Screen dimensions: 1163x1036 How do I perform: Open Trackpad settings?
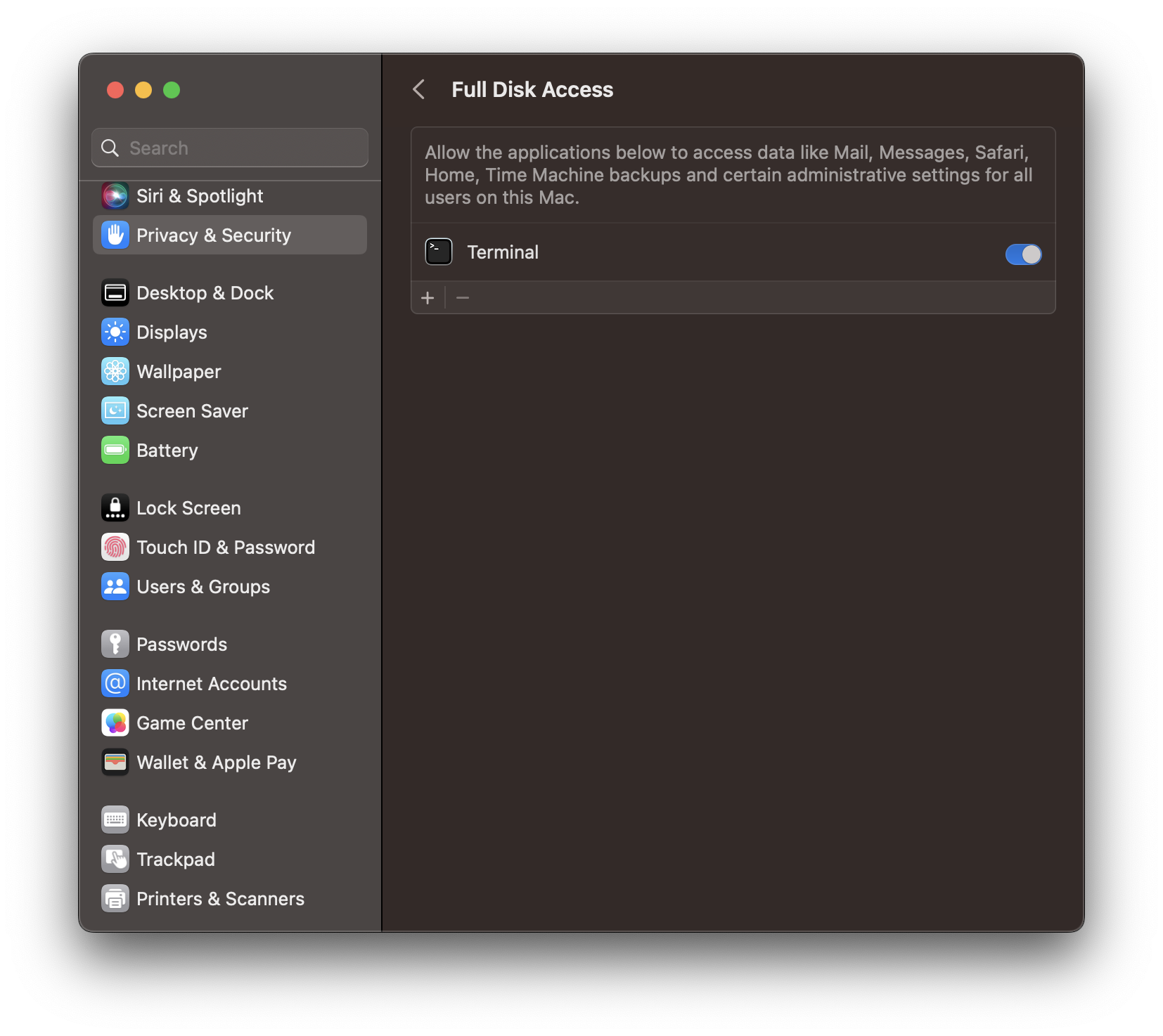point(175,859)
